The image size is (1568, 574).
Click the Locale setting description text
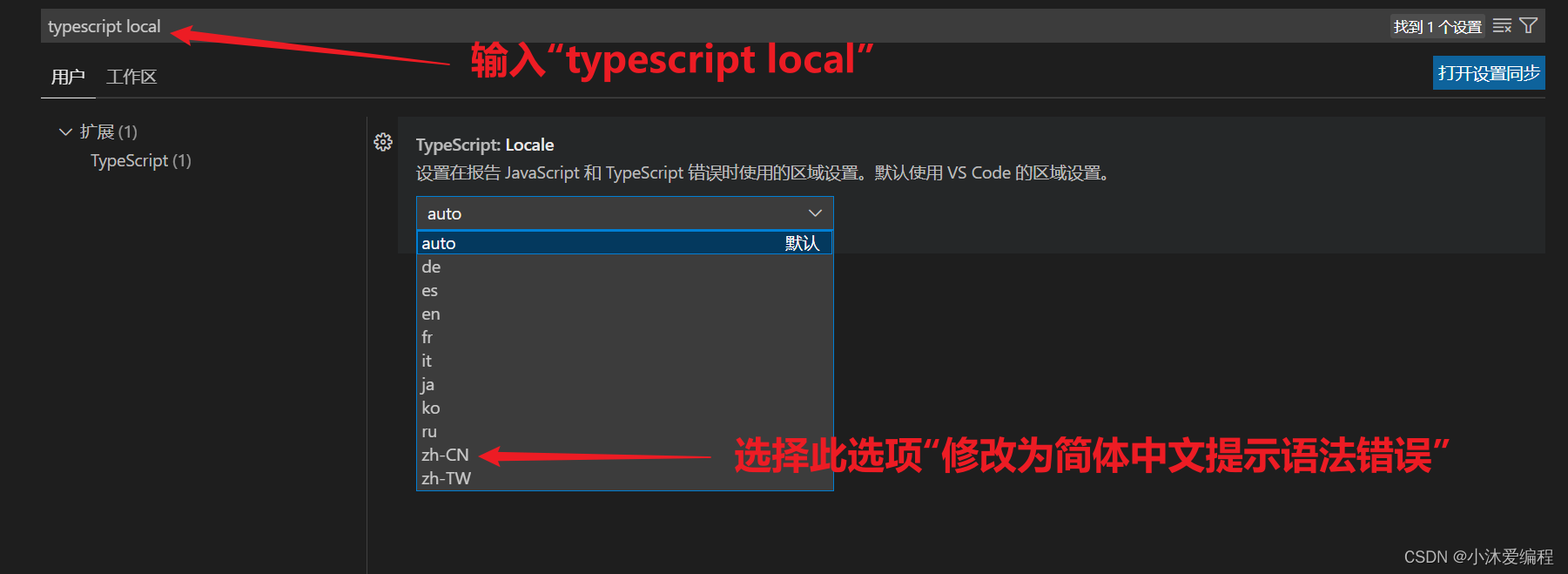coord(764,172)
